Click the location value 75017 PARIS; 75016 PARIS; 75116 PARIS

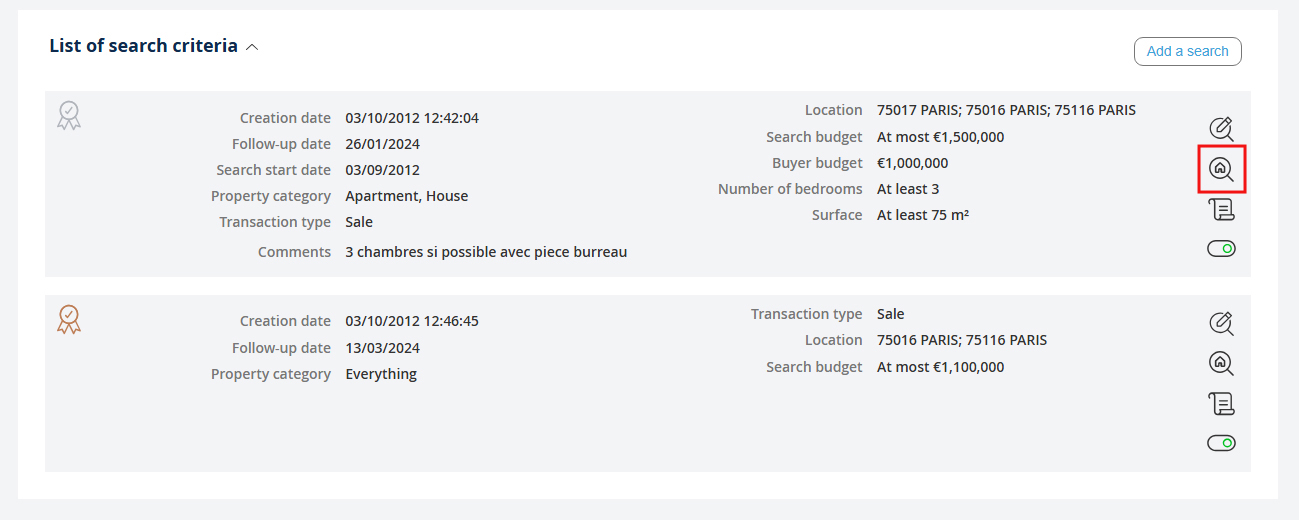(x=1006, y=110)
